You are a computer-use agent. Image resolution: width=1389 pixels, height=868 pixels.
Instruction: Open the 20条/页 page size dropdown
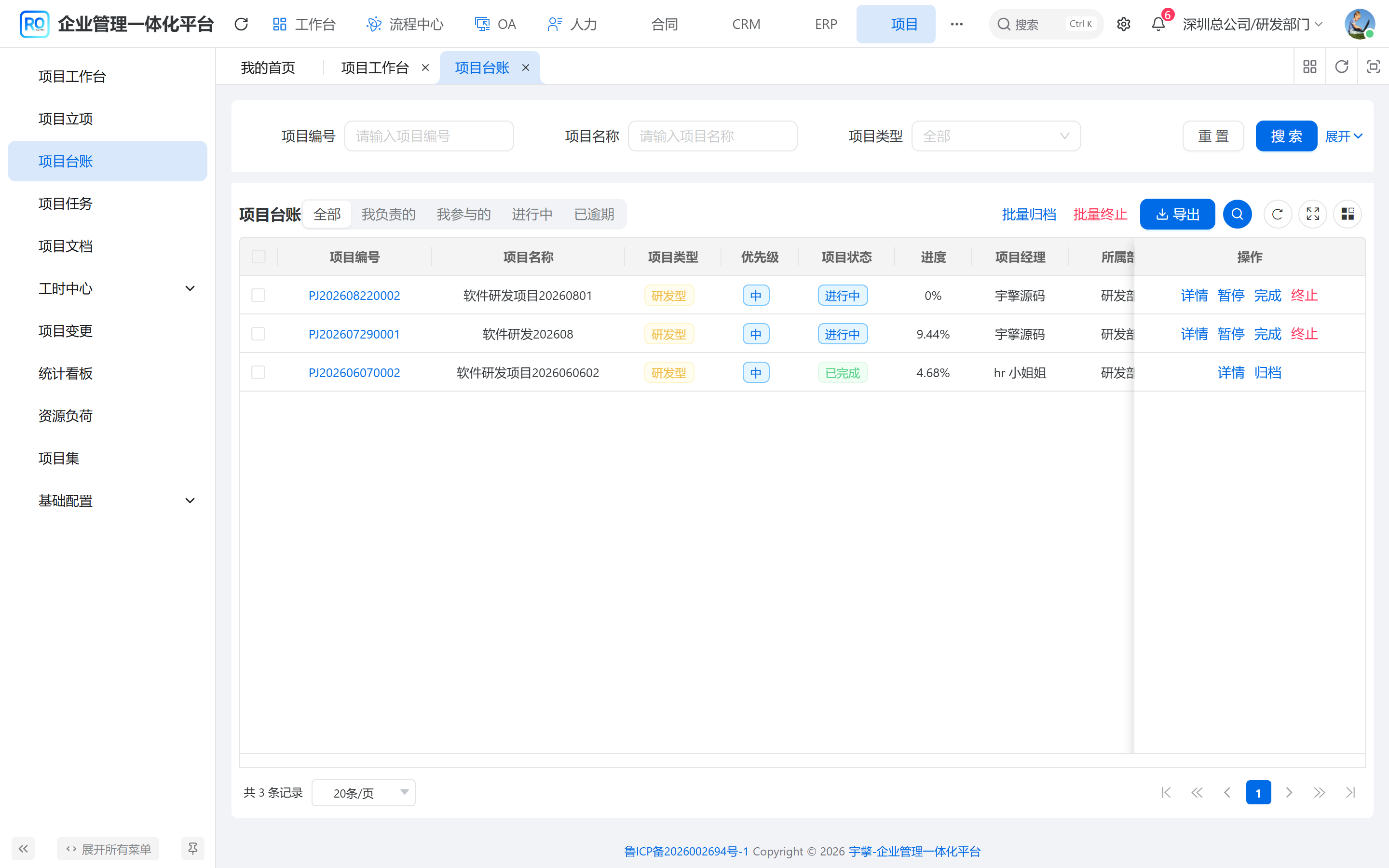pos(363,793)
